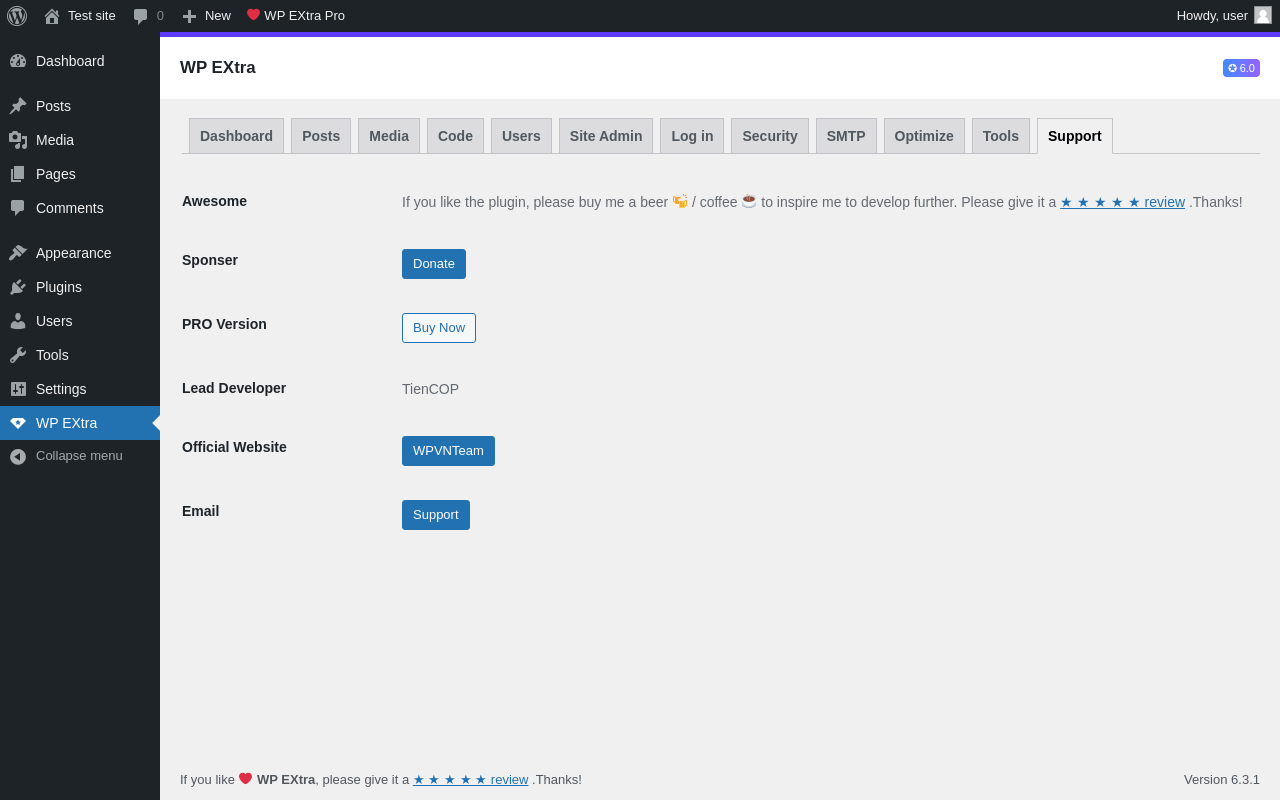Click the Settings sliders icon

click(x=18, y=389)
